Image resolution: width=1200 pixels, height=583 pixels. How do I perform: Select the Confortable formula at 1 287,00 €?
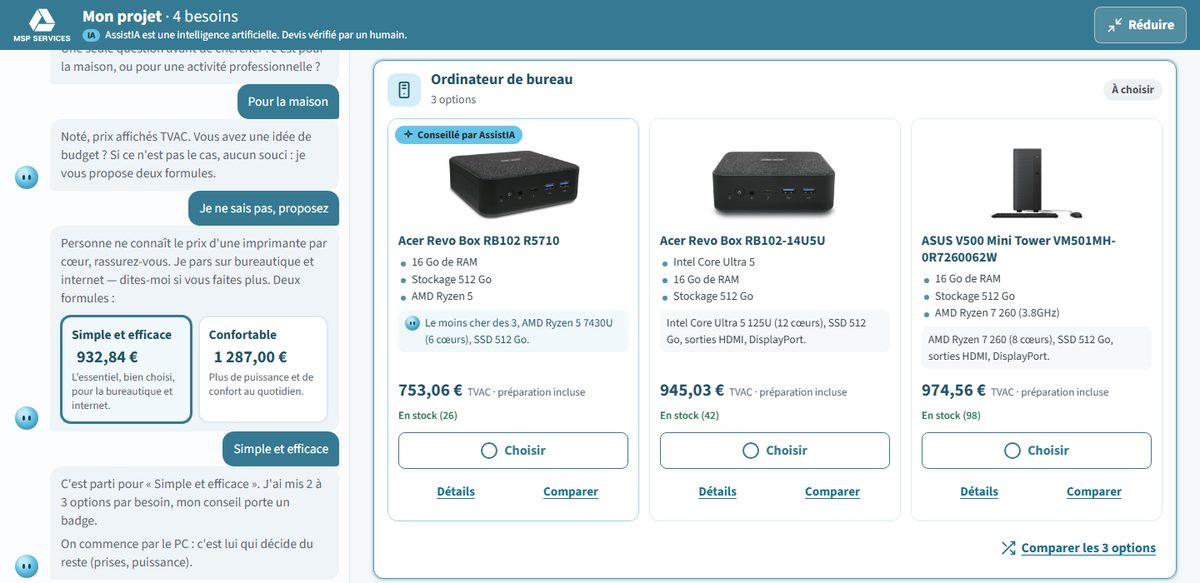pyautogui.click(x=263, y=369)
